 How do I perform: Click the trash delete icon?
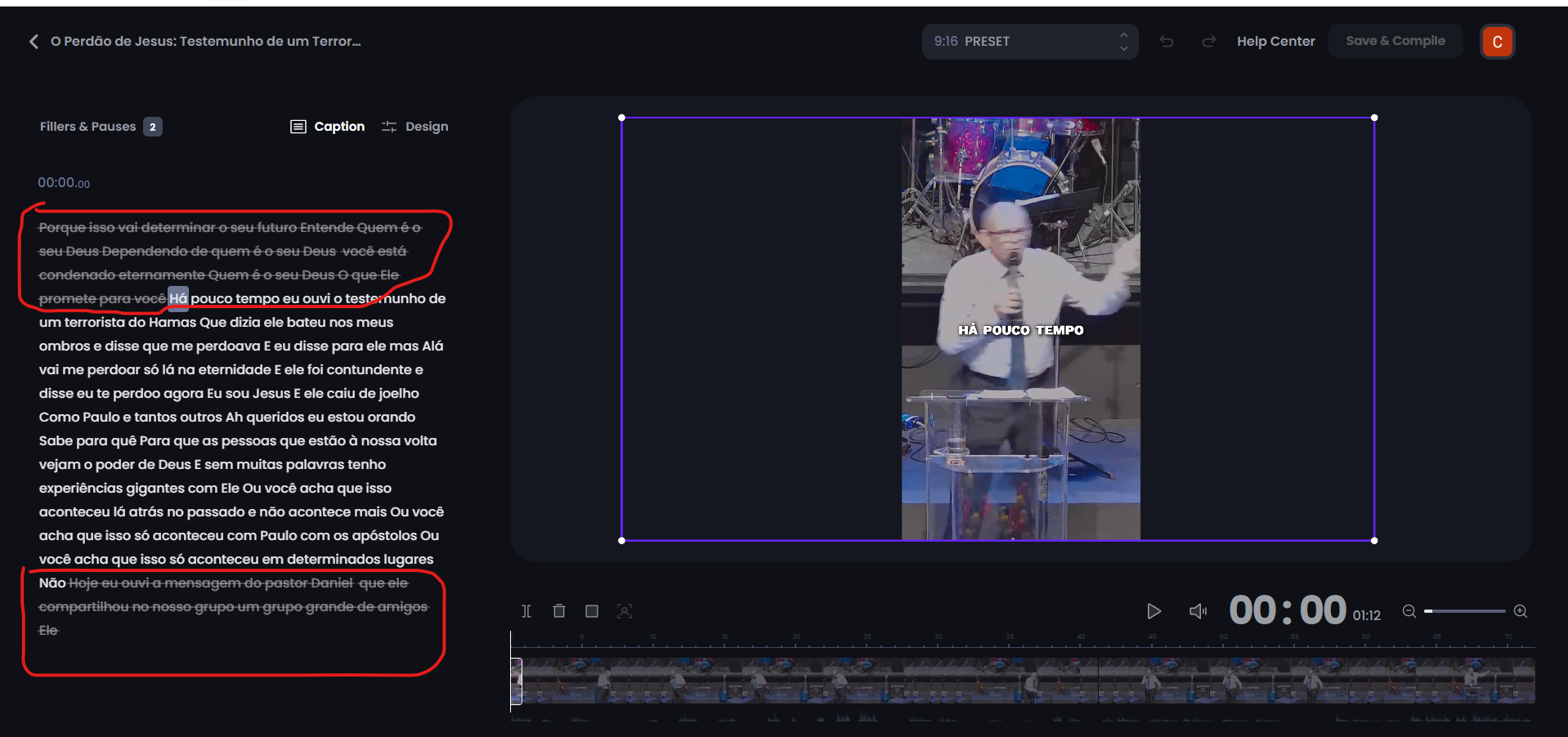(559, 611)
